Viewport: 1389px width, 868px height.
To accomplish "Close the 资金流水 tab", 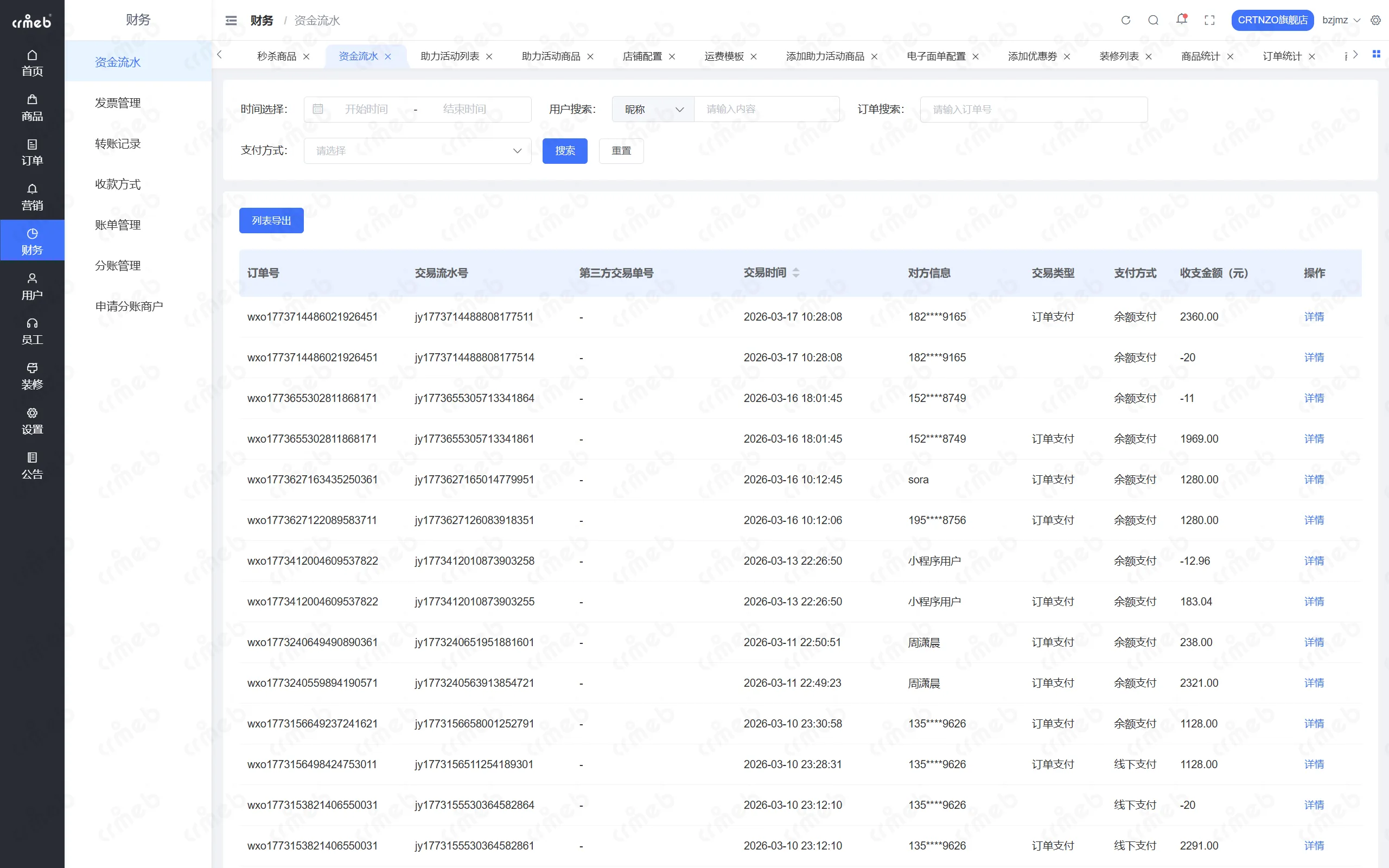I will 388,56.
